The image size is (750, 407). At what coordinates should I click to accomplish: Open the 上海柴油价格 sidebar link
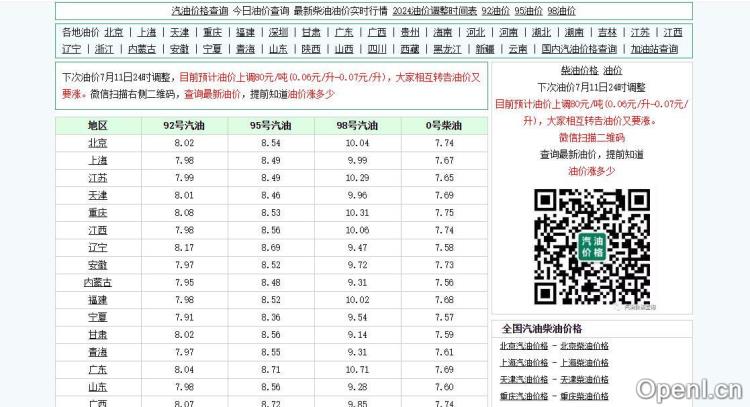click(x=585, y=363)
